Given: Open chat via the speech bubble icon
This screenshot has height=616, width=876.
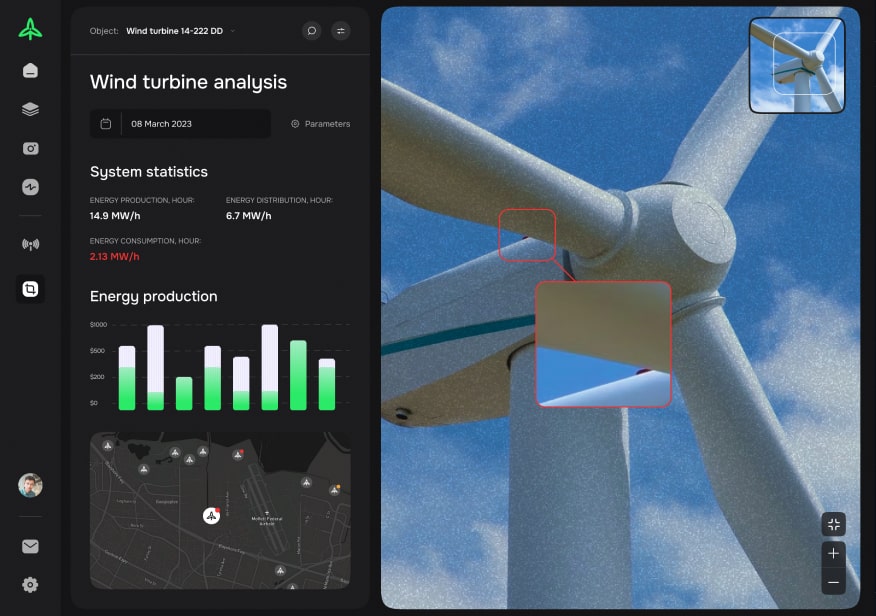Looking at the screenshot, I should (311, 31).
